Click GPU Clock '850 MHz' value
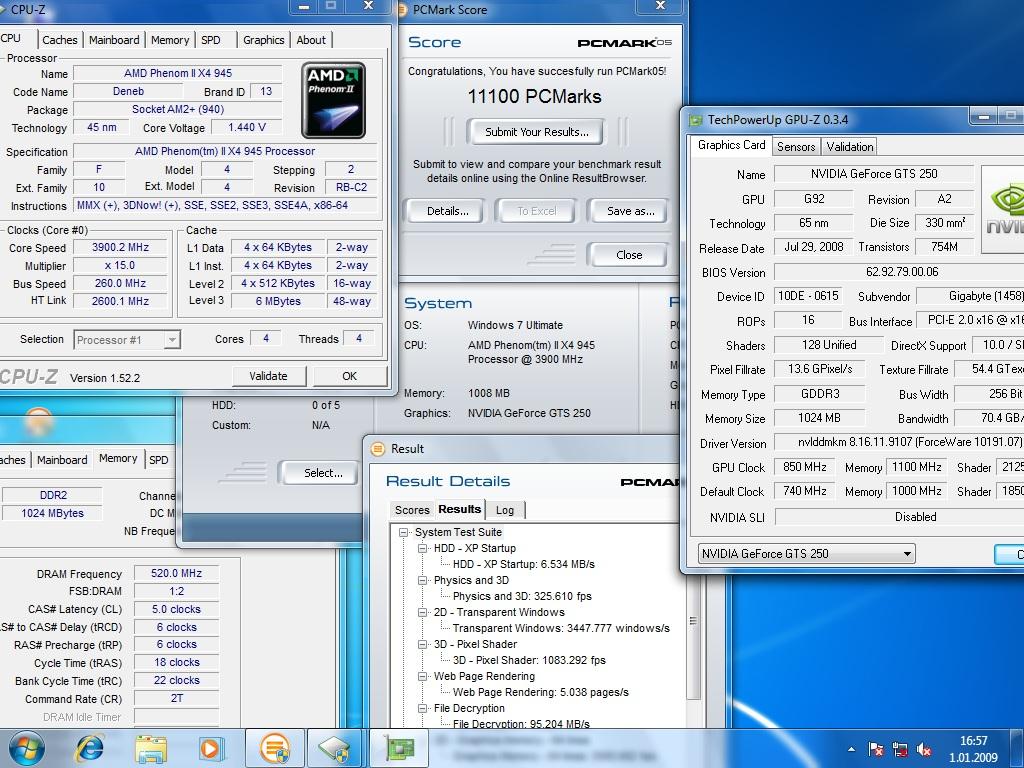Image resolution: width=1024 pixels, height=768 pixels. click(805, 467)
